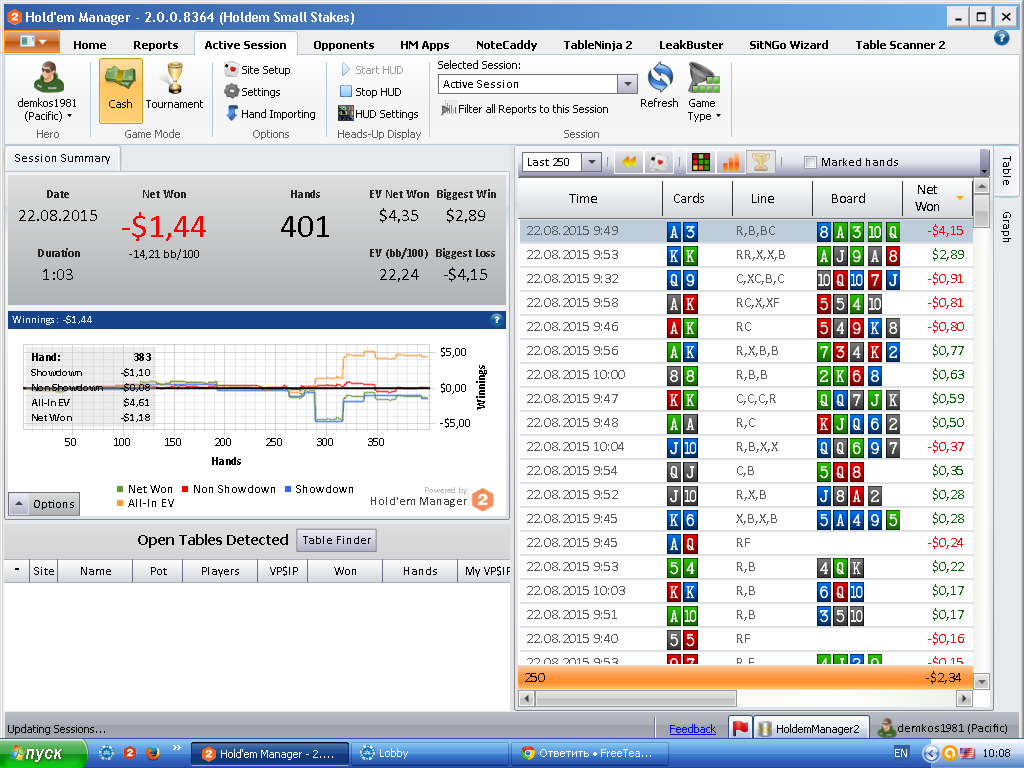
Task: Click the orange bar chart icon
Action: (x=731, y=162)
